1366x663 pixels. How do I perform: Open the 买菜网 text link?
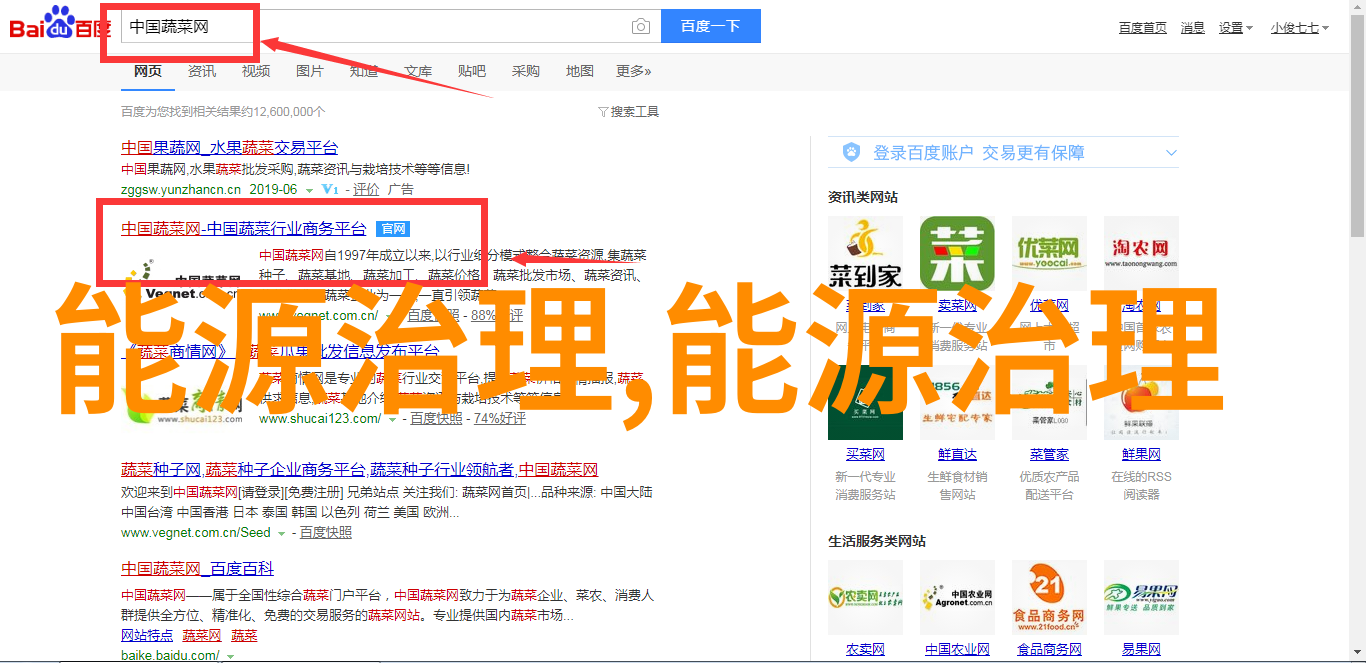pos(865,454)
